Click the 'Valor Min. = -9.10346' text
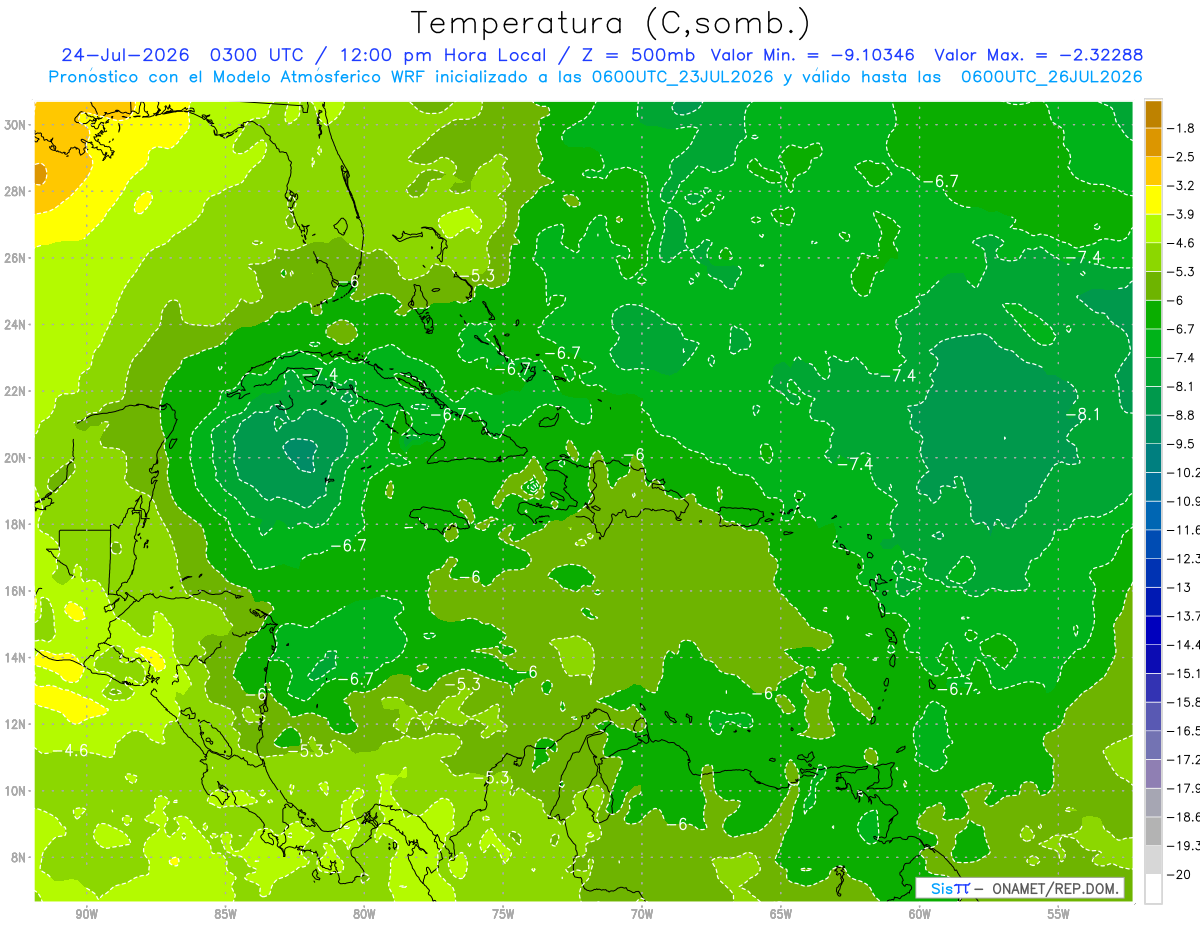 point(811,55)
